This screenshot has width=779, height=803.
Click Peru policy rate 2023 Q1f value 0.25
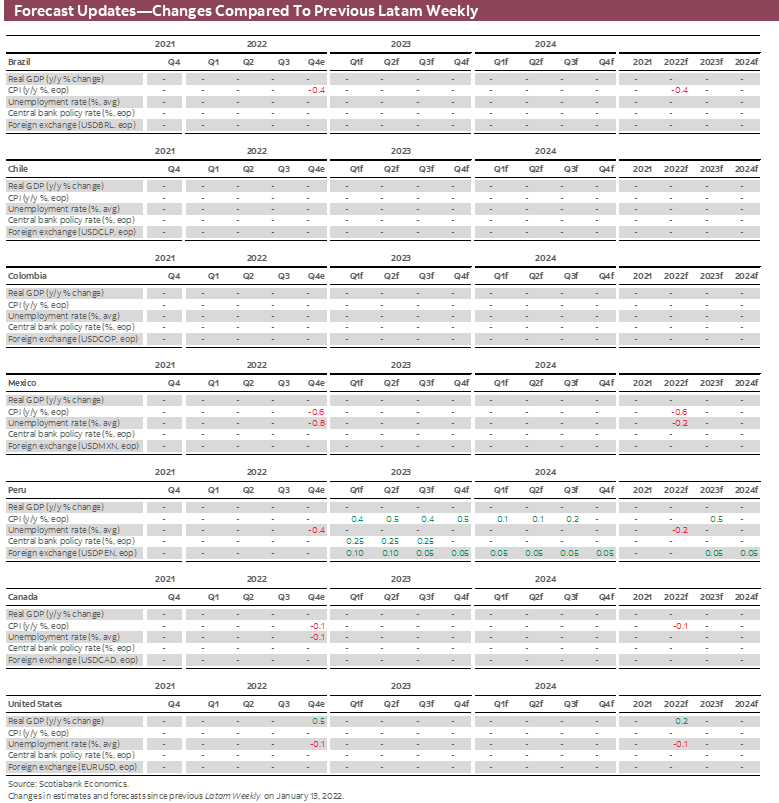pos(355,541)
